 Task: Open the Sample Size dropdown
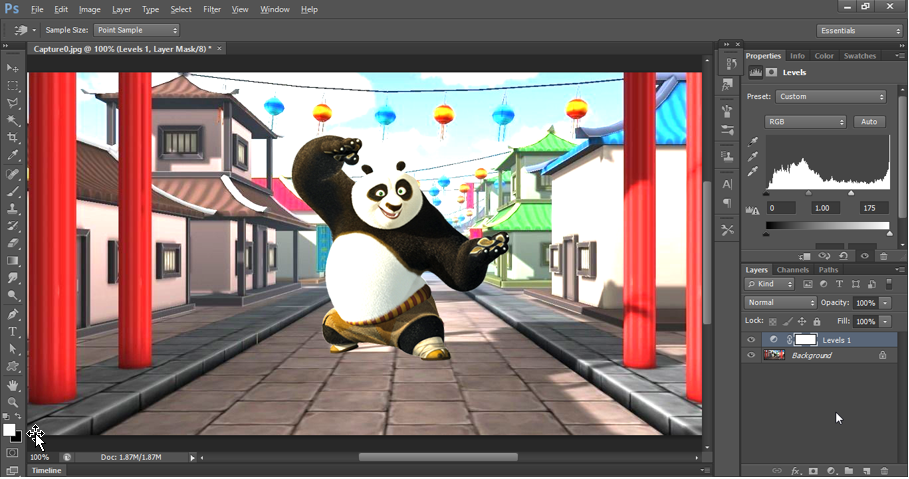[x=136, y=30]
